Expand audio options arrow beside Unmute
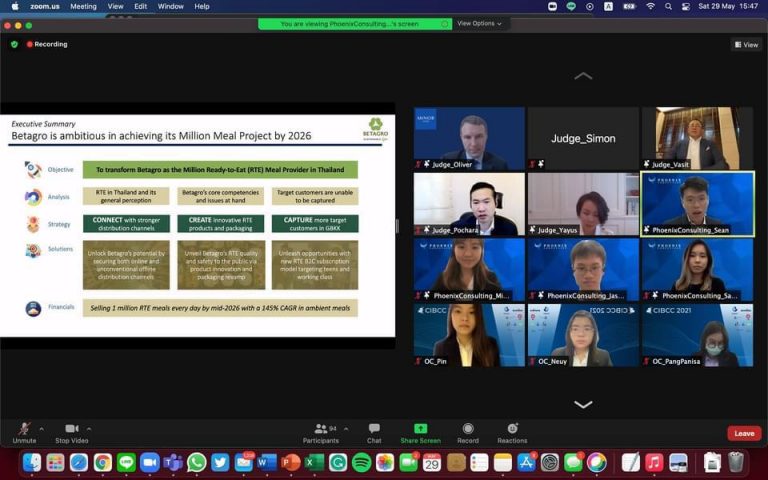The height and width of the screenshot is (480, 768). 42,429
